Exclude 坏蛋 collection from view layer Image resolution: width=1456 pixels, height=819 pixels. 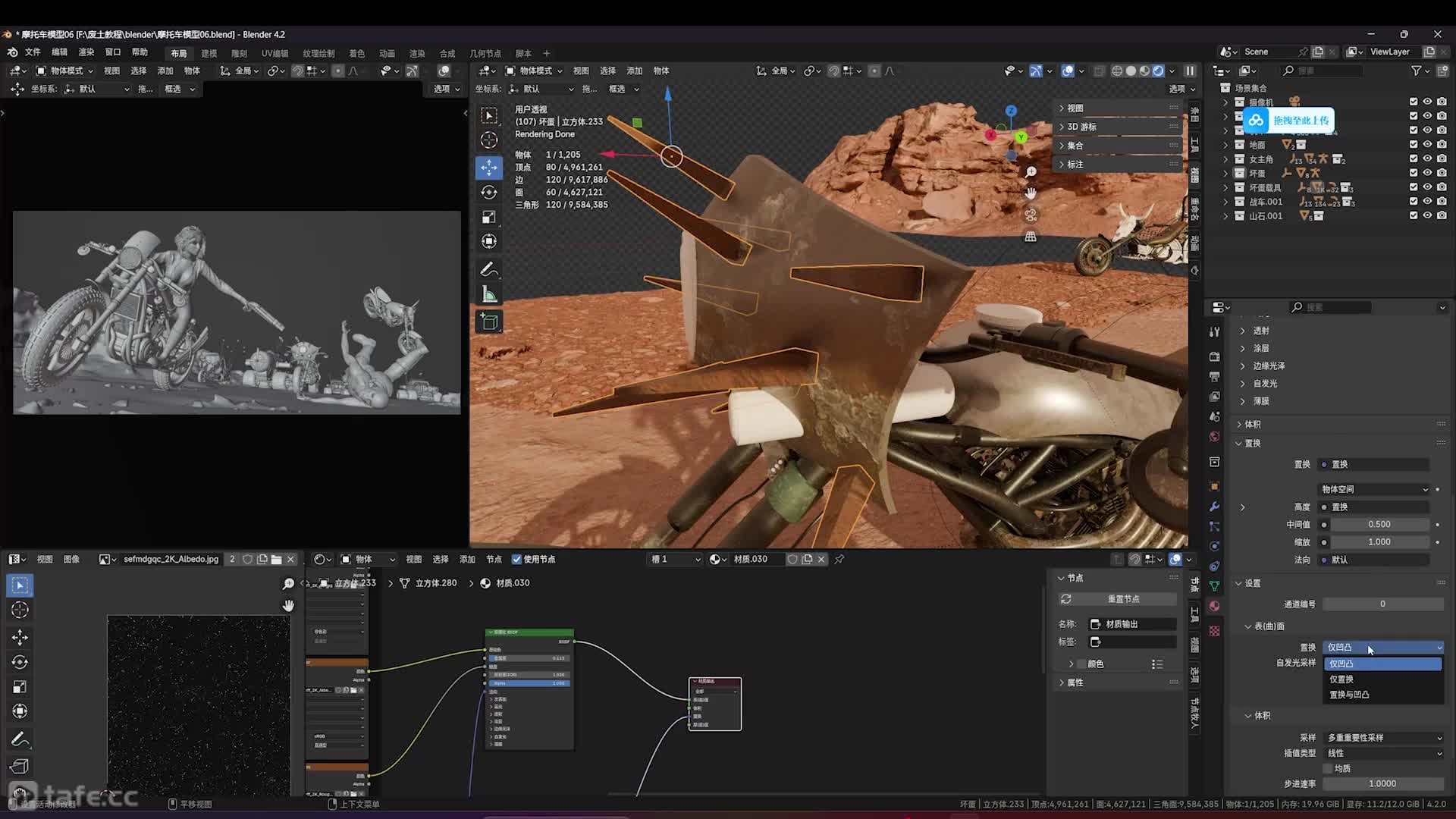[x=1413, y=173]
